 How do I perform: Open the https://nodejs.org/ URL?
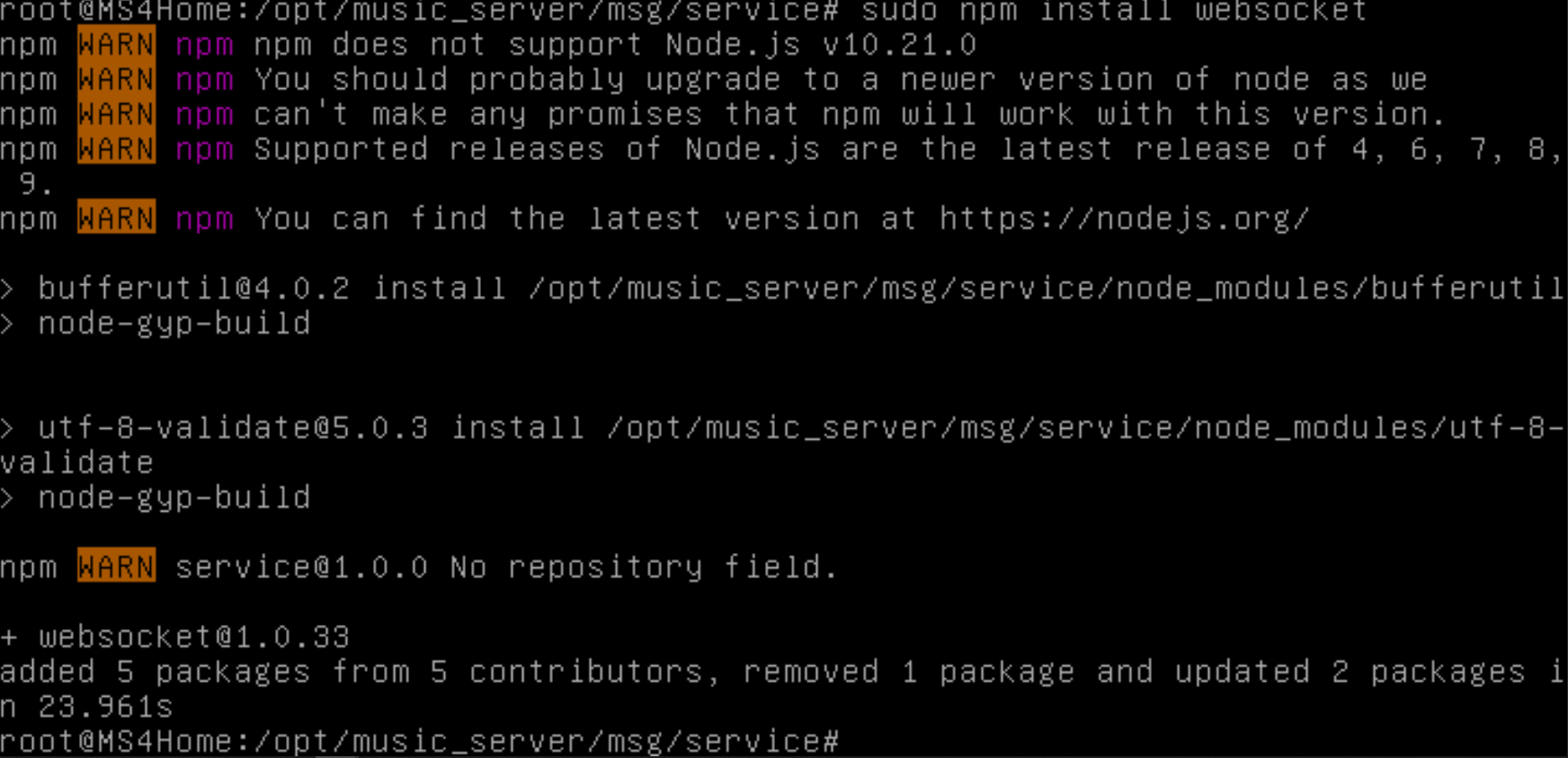pyautogui.click(x=1124, y=218)
